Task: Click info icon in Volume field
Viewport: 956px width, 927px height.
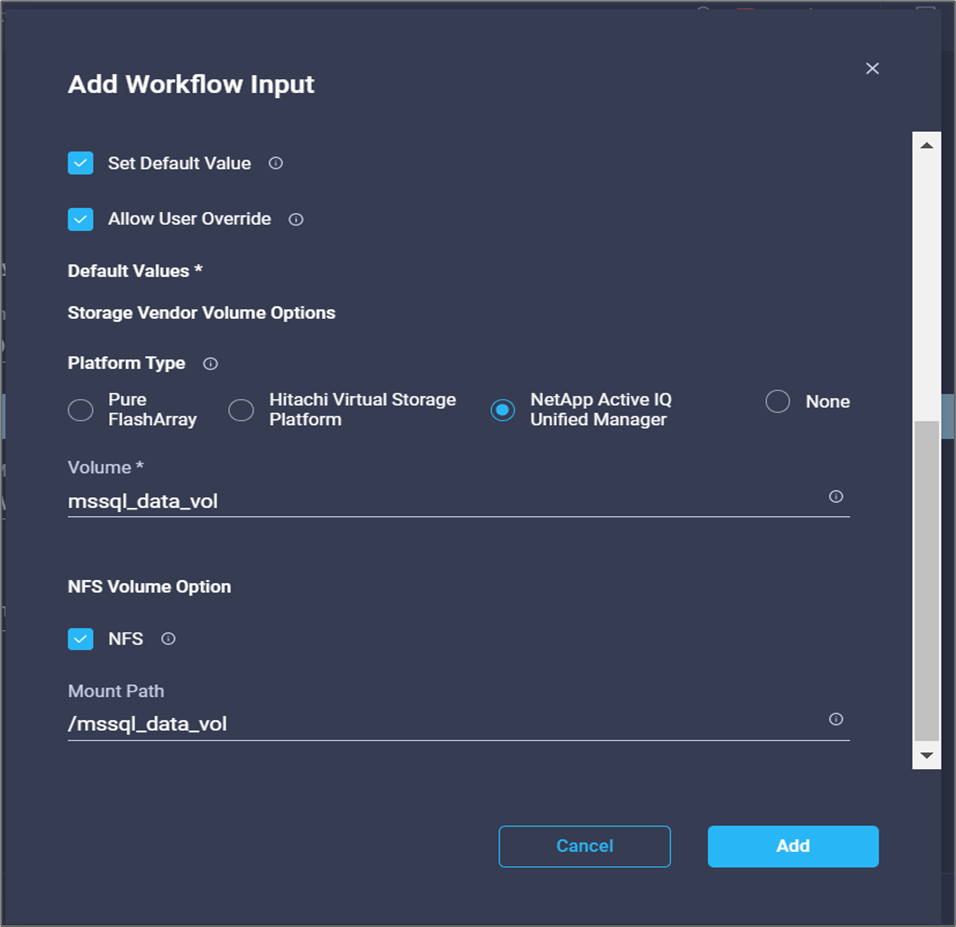Action: pos(836,496)
